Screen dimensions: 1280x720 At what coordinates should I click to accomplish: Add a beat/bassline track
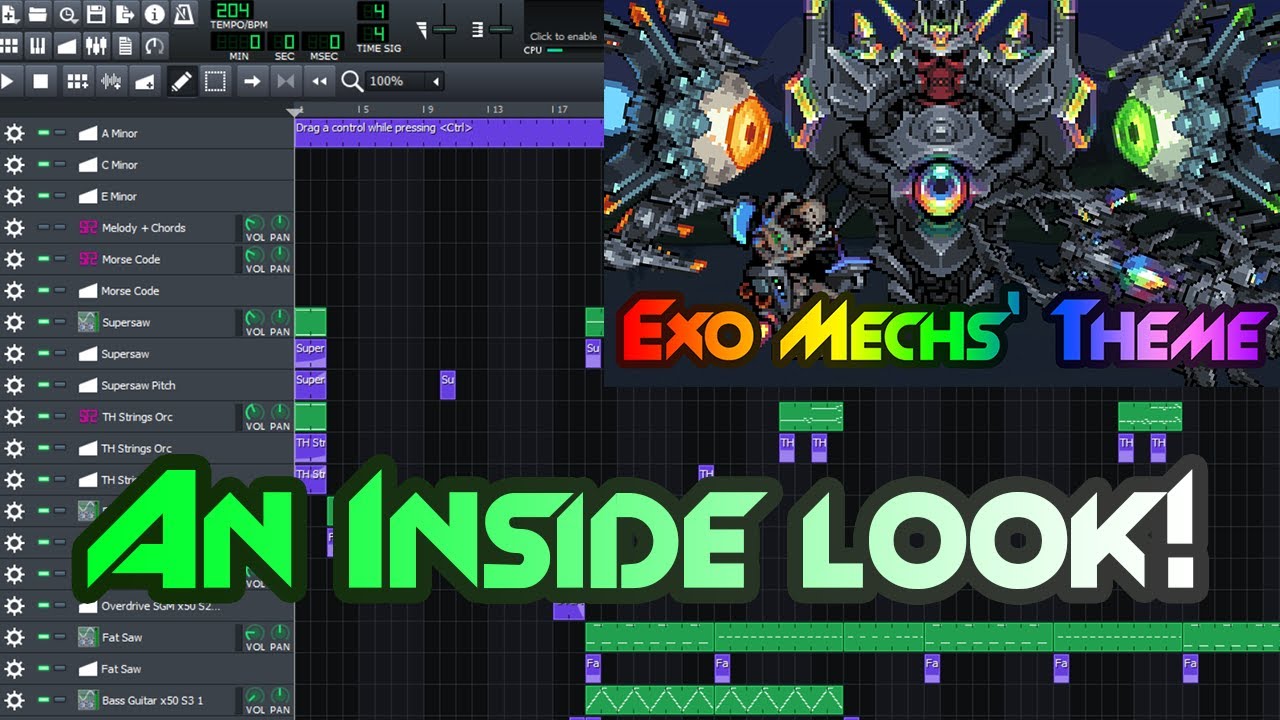77,81
